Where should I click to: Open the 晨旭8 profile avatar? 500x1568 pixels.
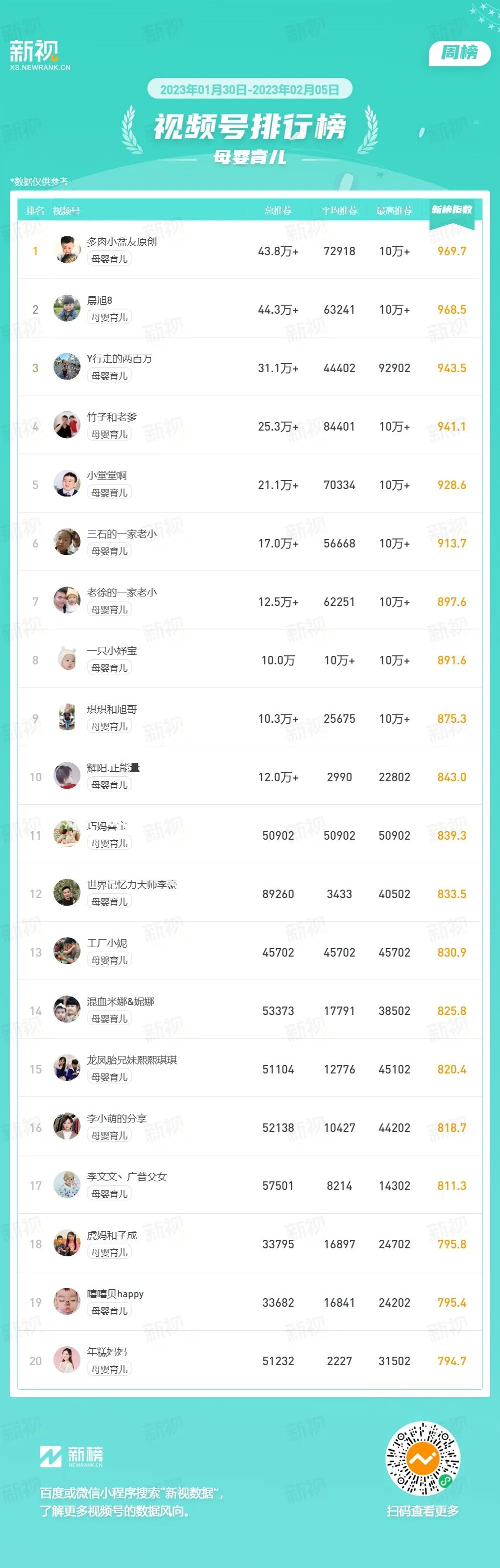point(67,309)
